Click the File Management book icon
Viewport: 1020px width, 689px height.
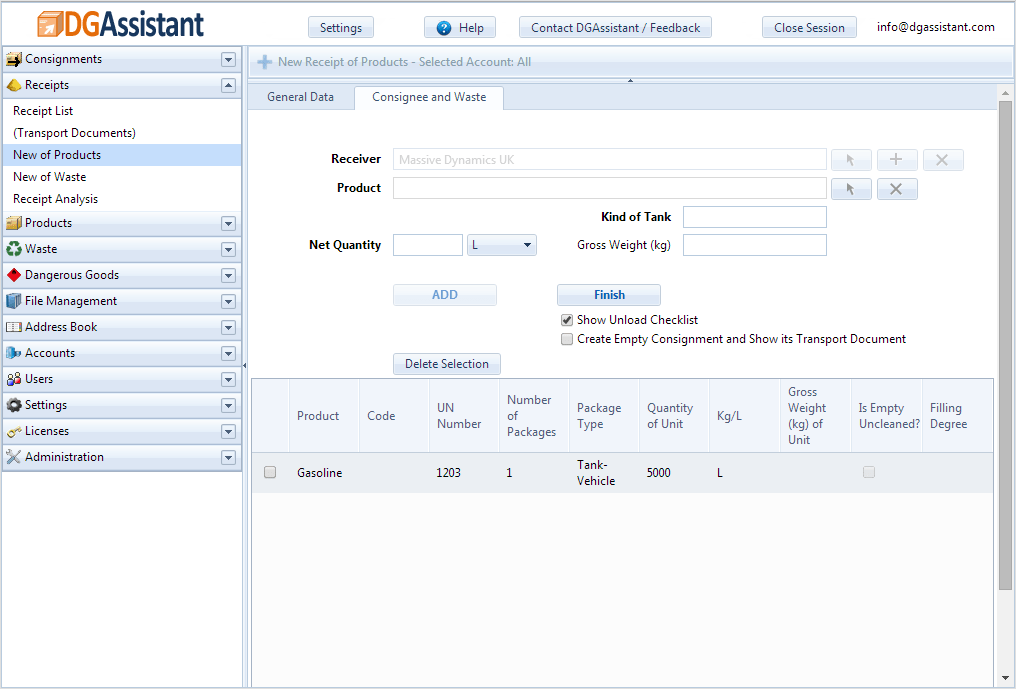point(14,301)
